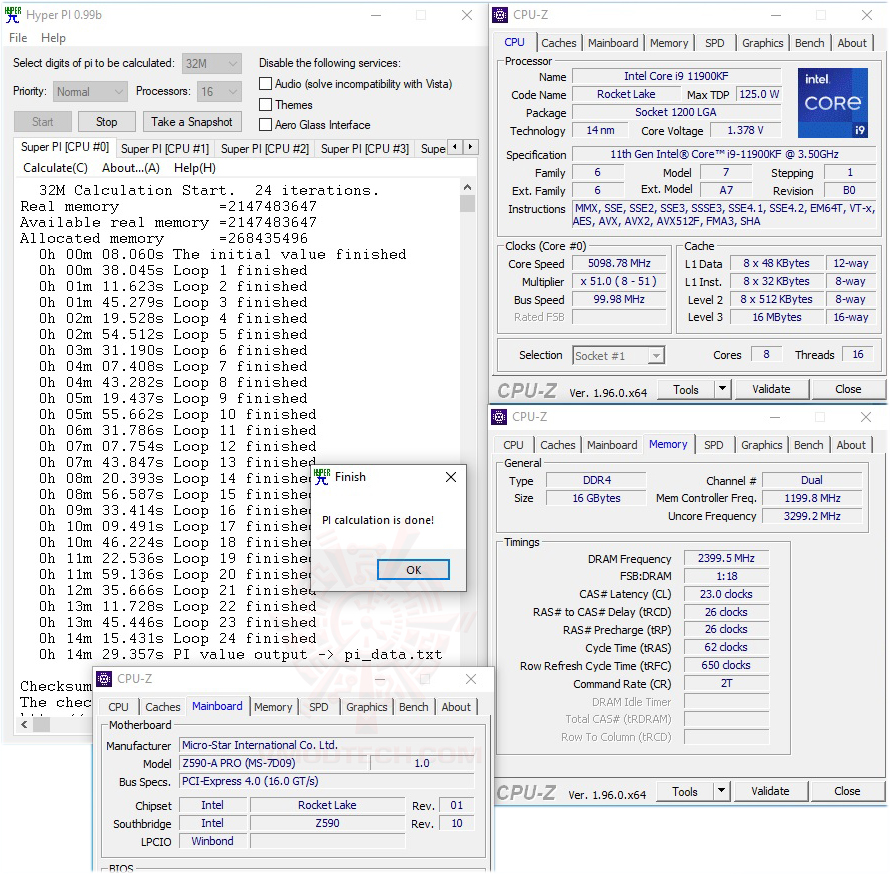The width and height of the screenshot is (890, 874).
Task: Click the Intel Core i9 logo badge
Action: pyautogui.click(x=833, y=103)
